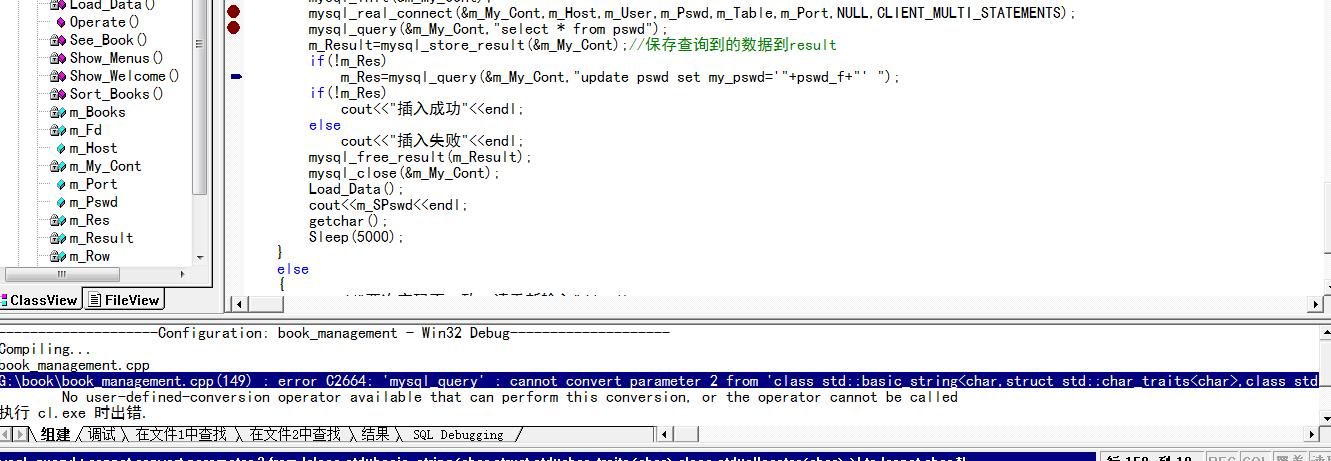Click 'Compiling...' line in output pane
The image size is (1331, 461).
pos(45,349)
